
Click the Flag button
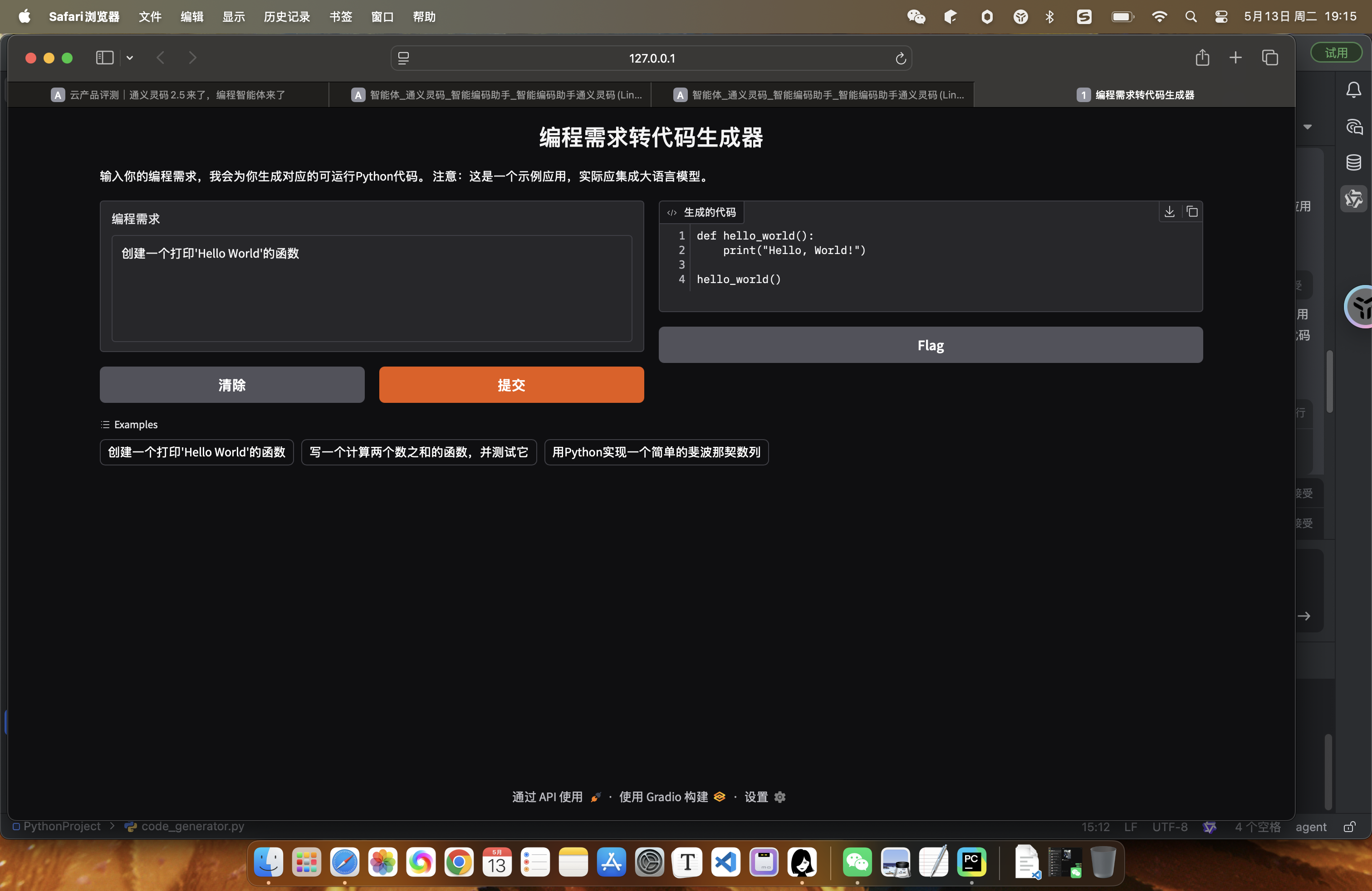click(x=930, y=345)
